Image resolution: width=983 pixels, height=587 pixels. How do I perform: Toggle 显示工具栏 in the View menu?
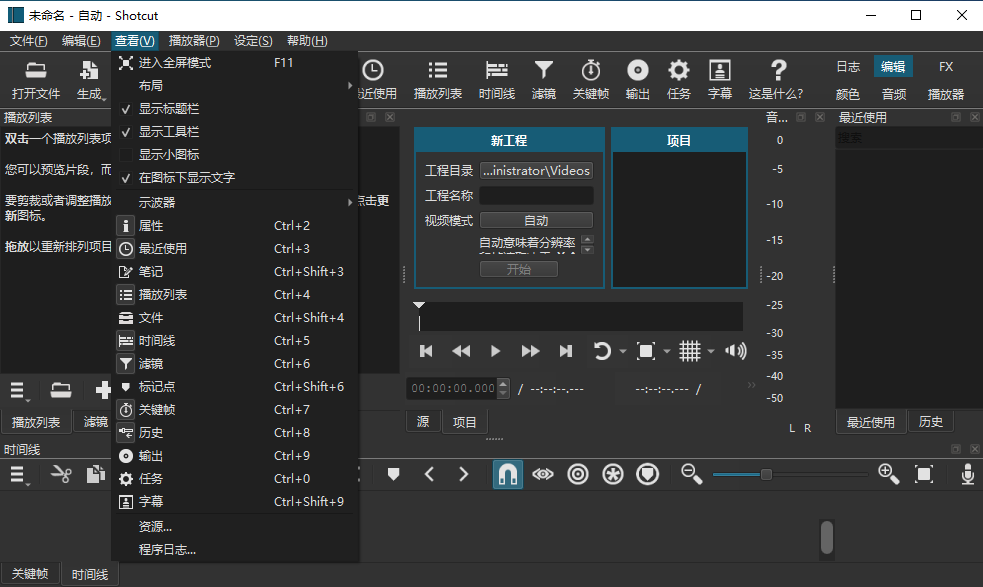pyautogui.click(x=235, y=132)
